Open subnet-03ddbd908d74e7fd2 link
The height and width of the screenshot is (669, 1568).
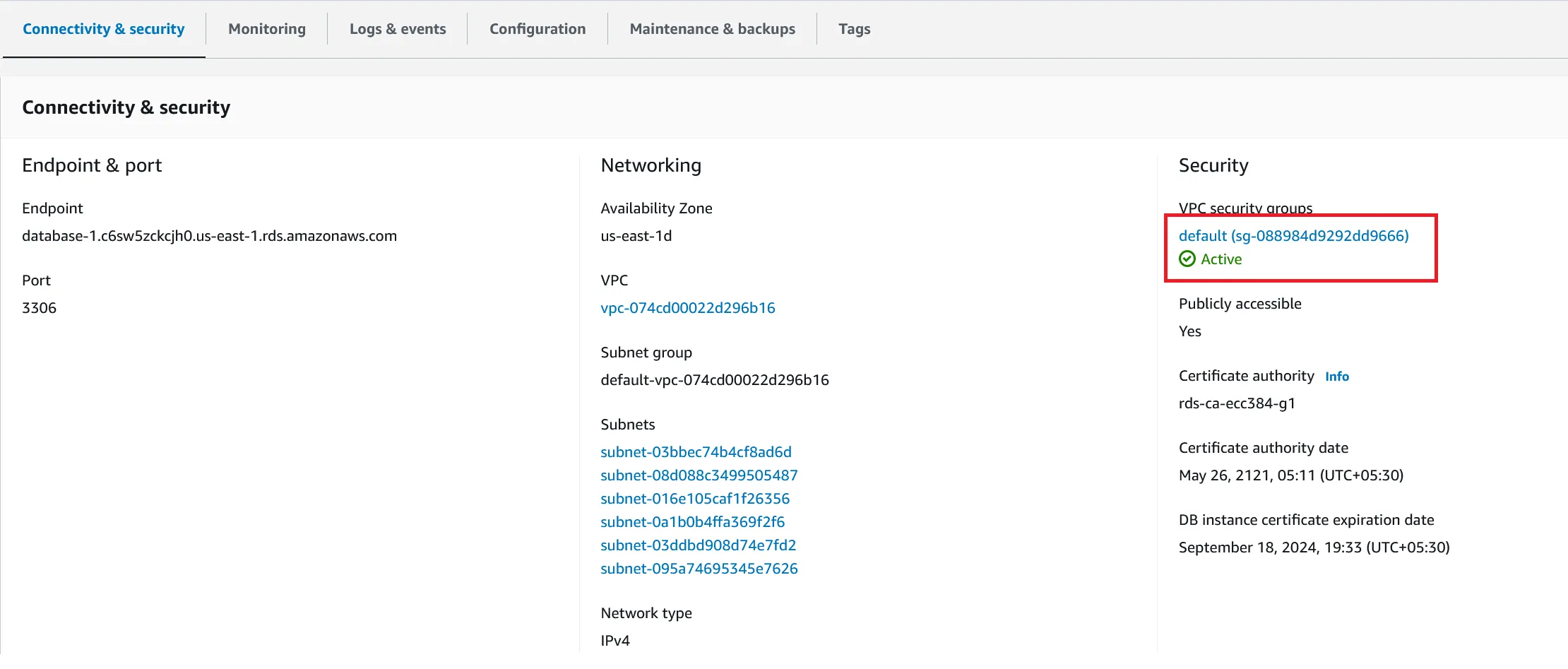pos(698,545)
